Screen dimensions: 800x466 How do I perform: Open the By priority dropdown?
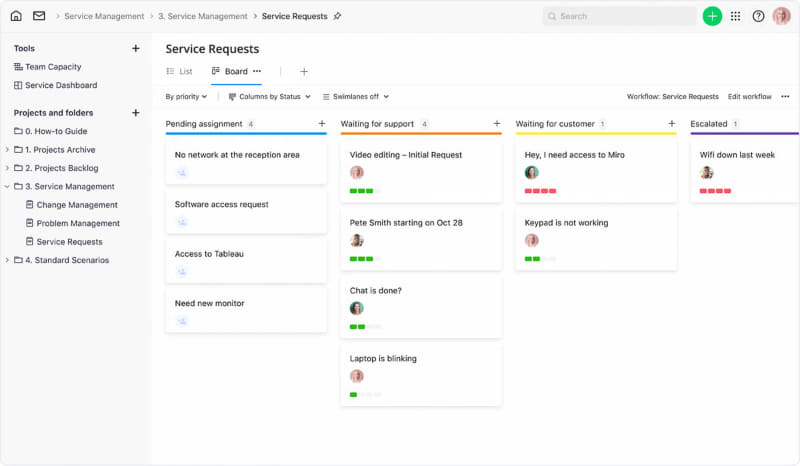(186, 97)
